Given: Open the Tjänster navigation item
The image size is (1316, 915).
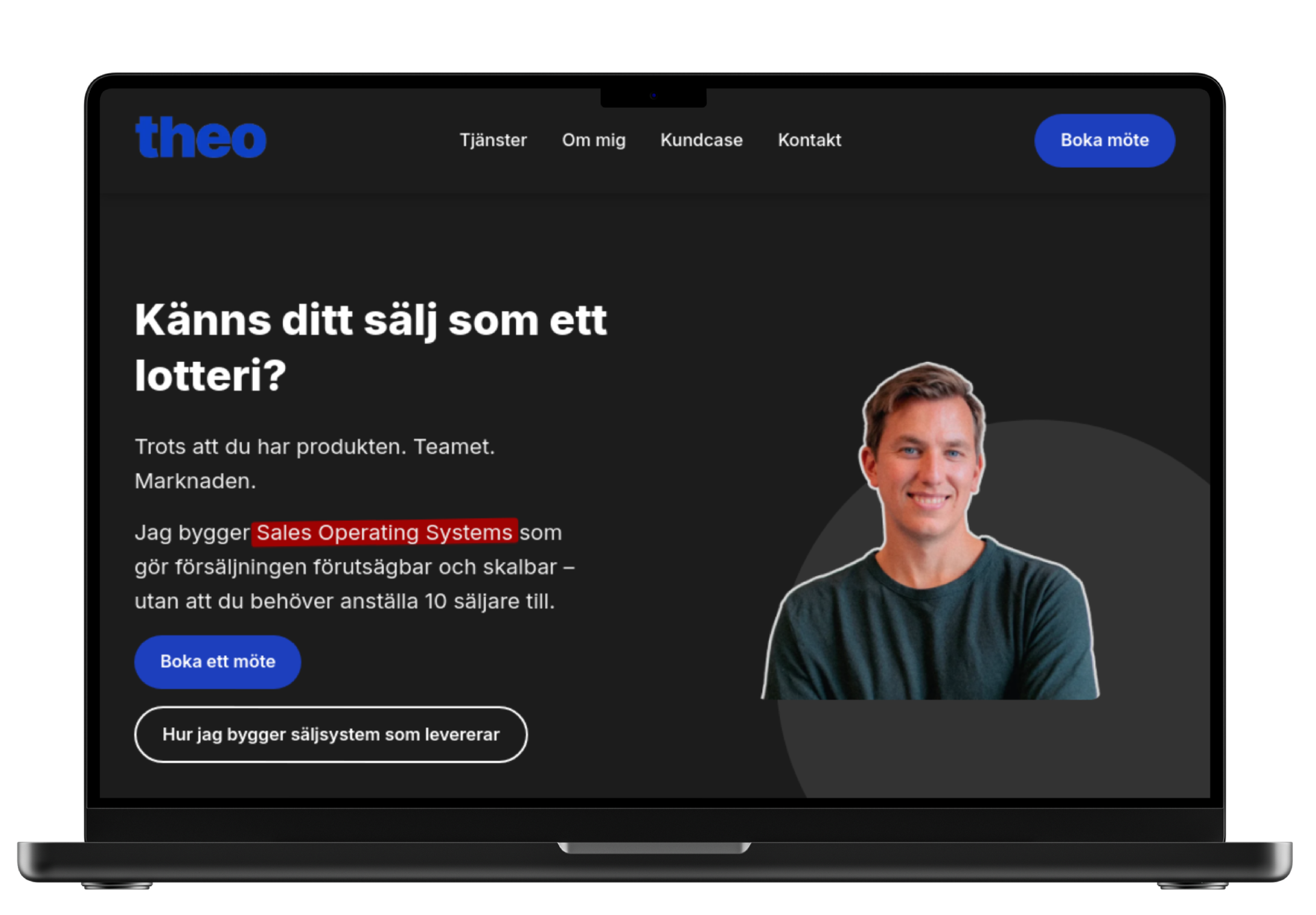Looking at the screenshot, I should tap(493, 140).
